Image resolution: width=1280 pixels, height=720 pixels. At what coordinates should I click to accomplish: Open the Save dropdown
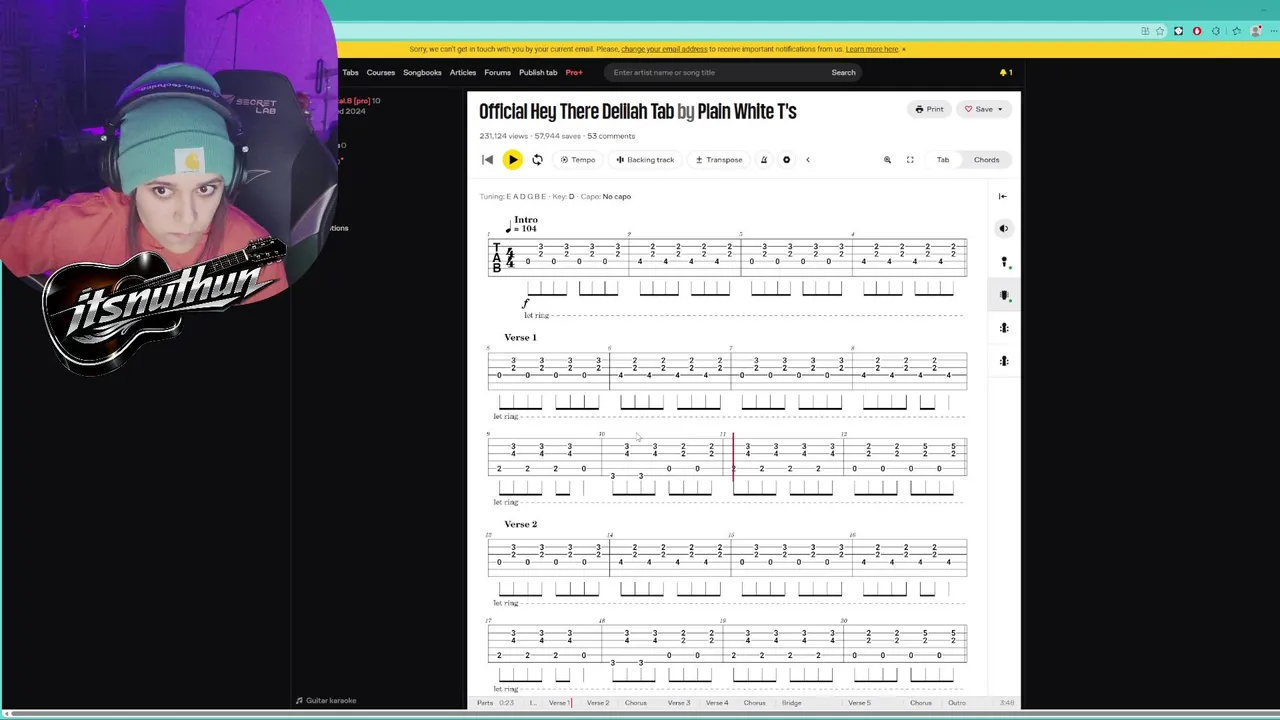pyautogui.click(x=984, y=109)
